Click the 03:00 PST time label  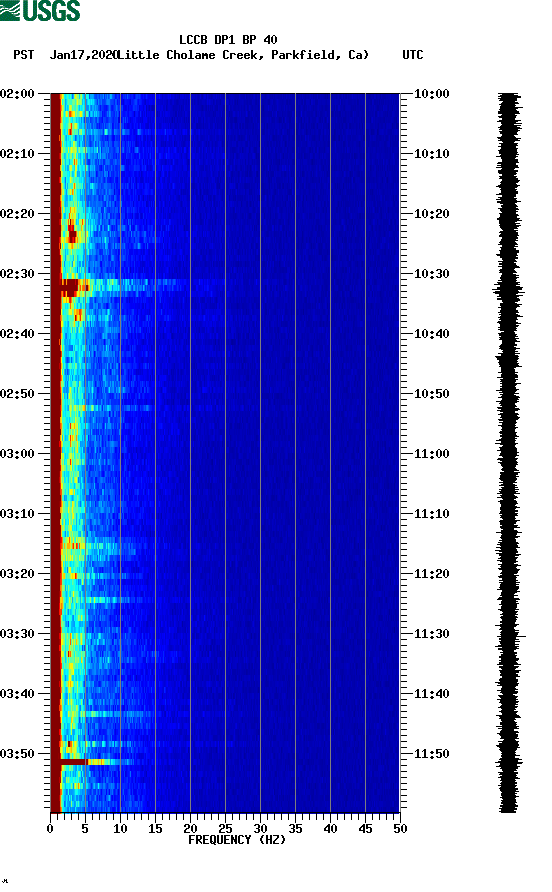(x=17, y=453)
